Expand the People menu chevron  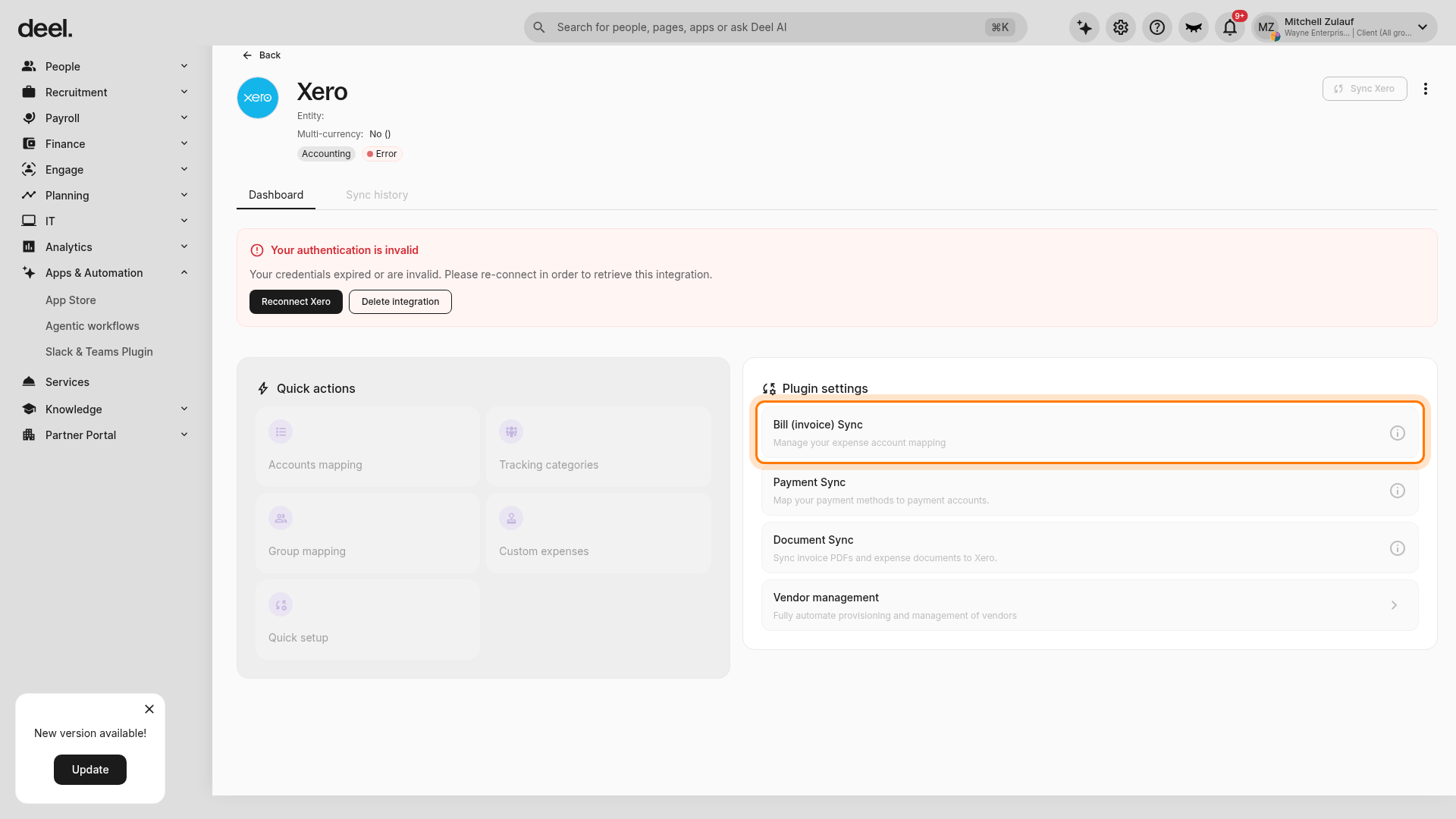[184, 66]
